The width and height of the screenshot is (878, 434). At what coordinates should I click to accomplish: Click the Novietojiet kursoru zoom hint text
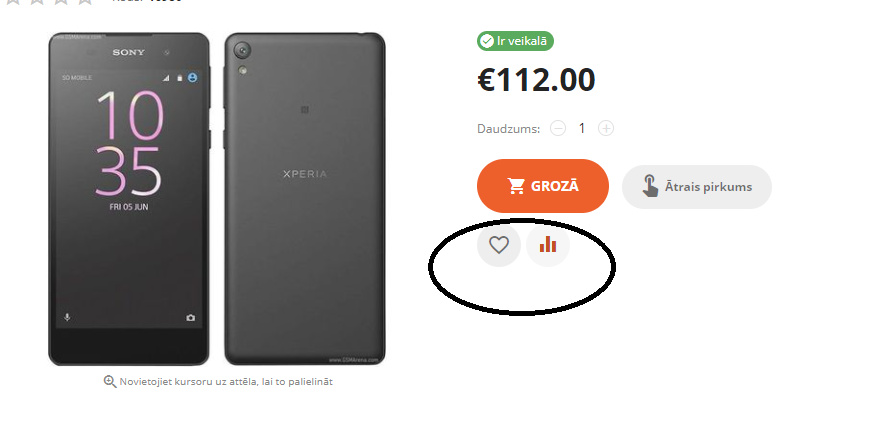pyautogui.click(x=226, y=381)
